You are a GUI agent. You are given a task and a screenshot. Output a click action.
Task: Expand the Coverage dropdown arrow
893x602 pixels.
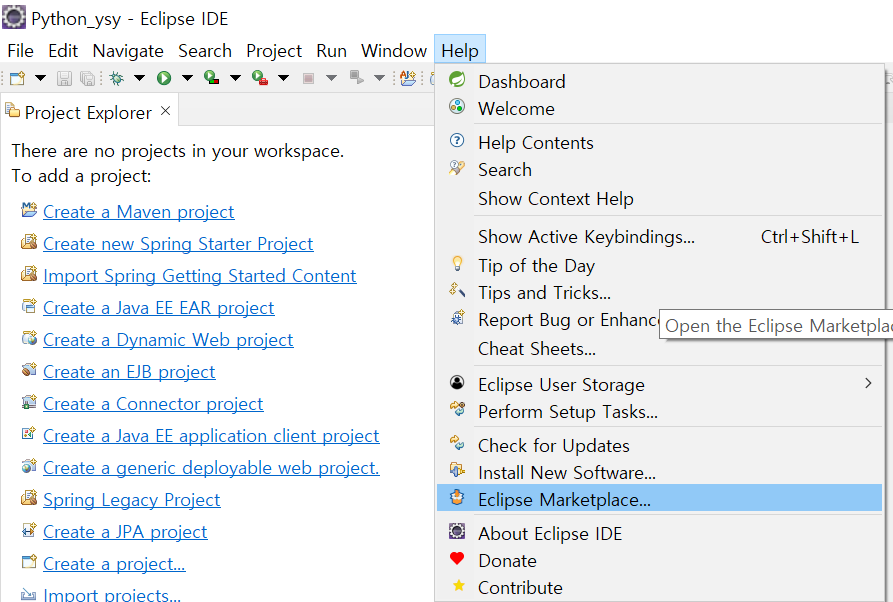[235, 78]
